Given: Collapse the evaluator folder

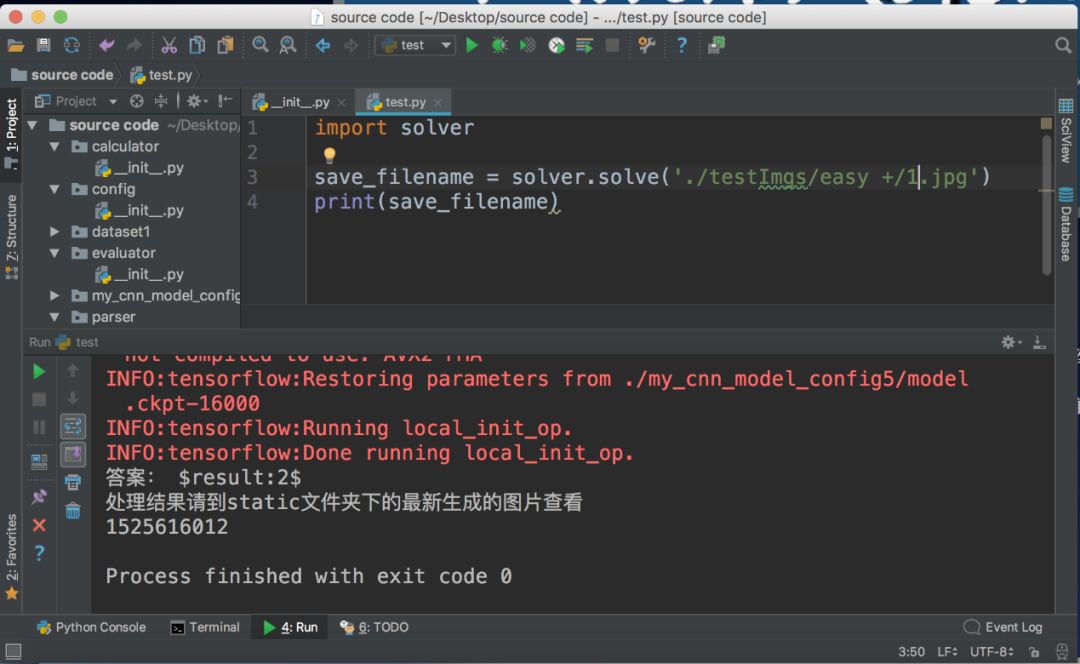Looking at the screenshot, I should coord(54,253).
